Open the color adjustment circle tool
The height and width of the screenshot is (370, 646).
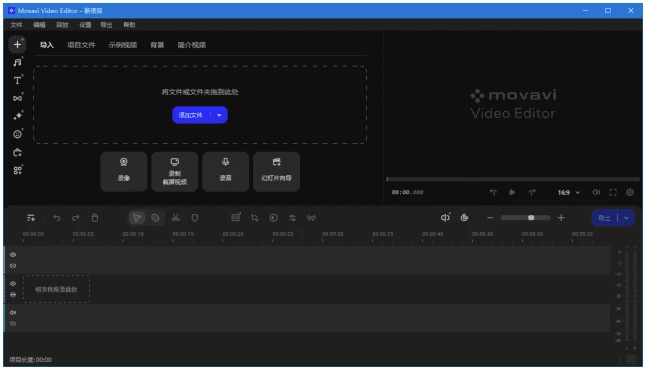click(274, 218)
